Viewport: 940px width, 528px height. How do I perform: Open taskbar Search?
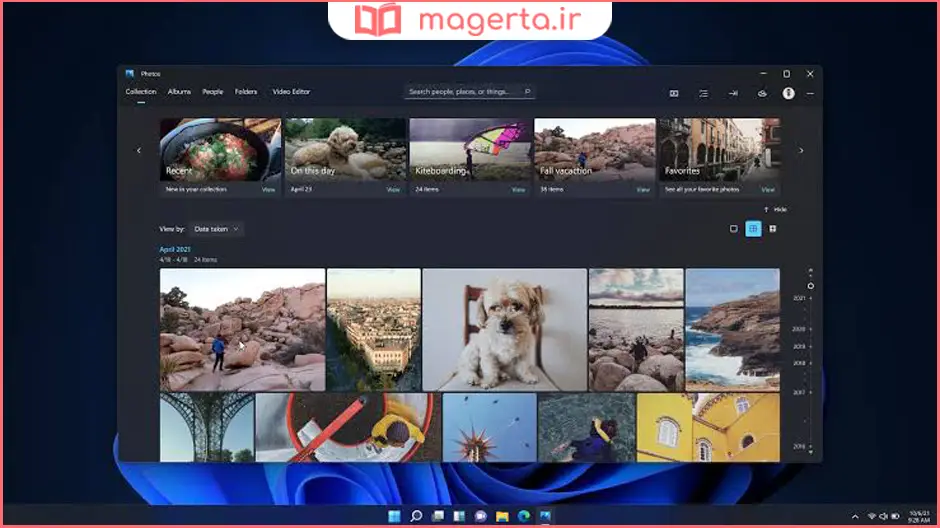coord(416,516)
